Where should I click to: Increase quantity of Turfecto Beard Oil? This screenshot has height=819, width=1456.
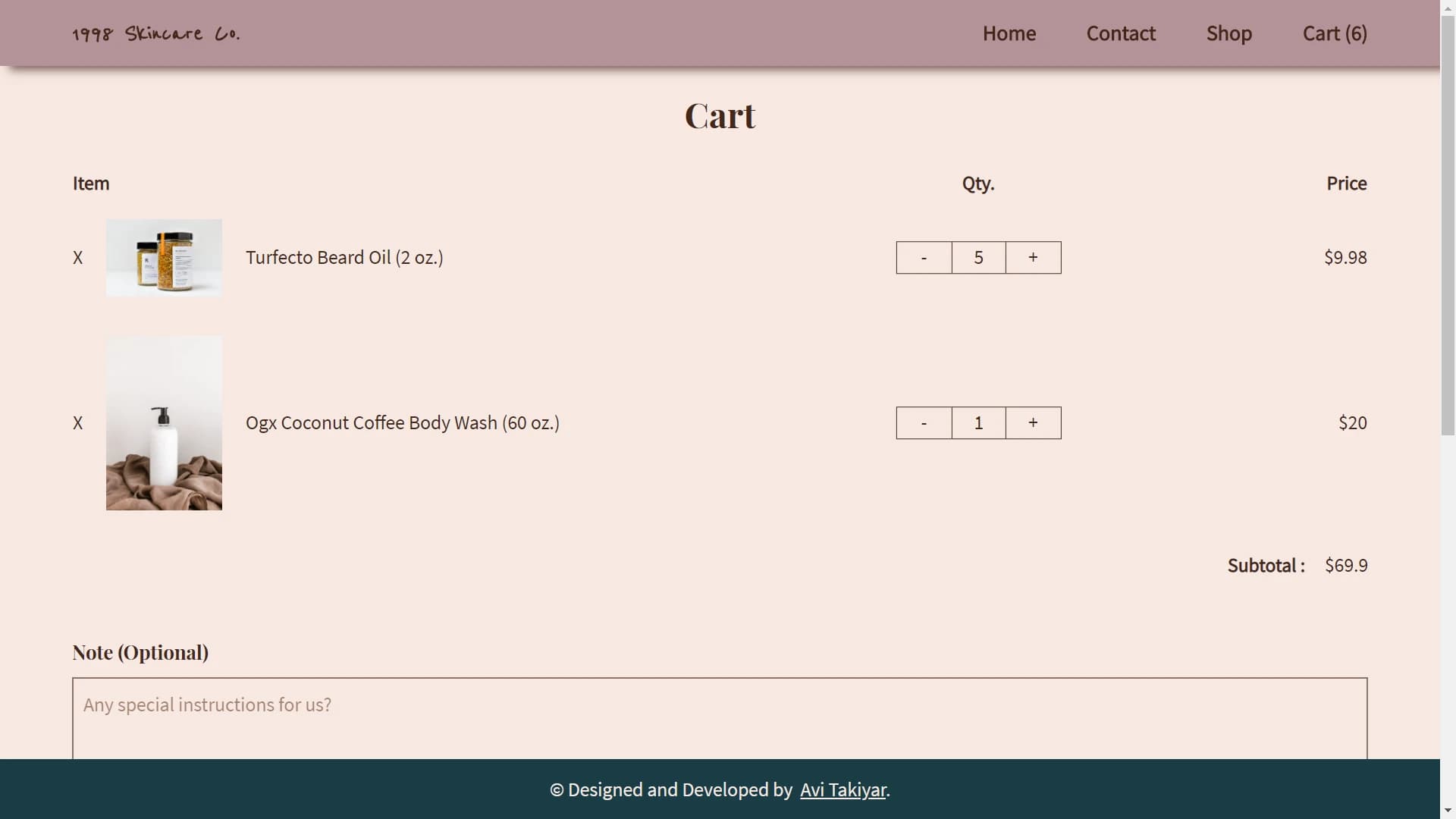(x=1033, y=257)
